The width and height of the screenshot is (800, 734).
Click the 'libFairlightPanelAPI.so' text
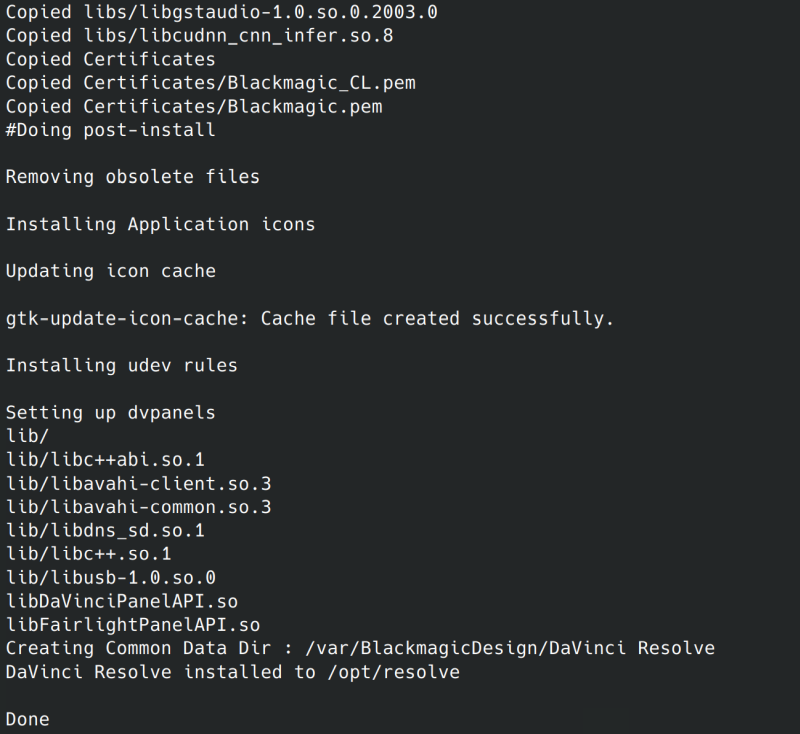(133, 625)
